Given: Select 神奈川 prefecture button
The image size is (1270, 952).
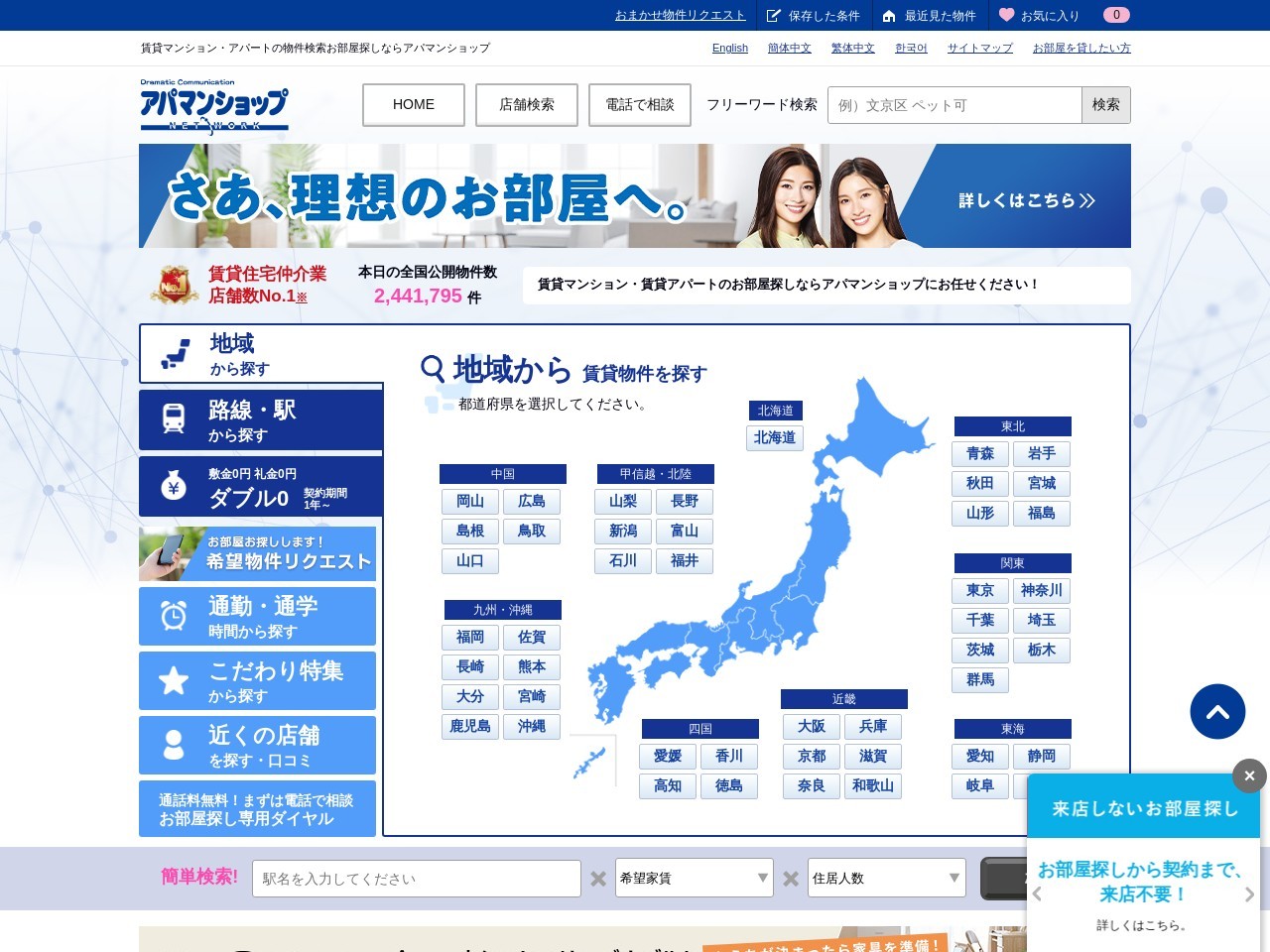Looking at the screenshot, I should (x=1042, y=590).
